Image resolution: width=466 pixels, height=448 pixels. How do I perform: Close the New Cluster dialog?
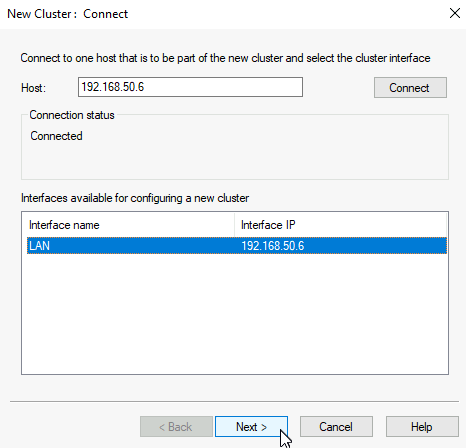click(x=455, y=14)
